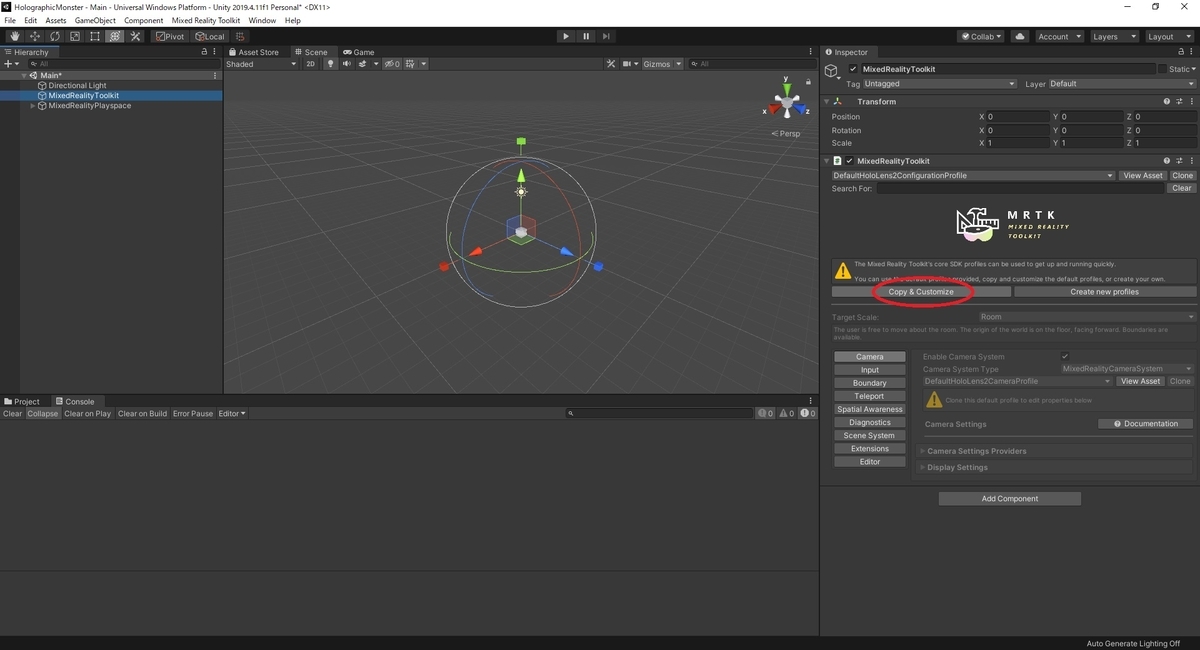1200x650 pixels.
Task: Open MixedRealityToolkit component help icon
Action: pos(1167,161)
